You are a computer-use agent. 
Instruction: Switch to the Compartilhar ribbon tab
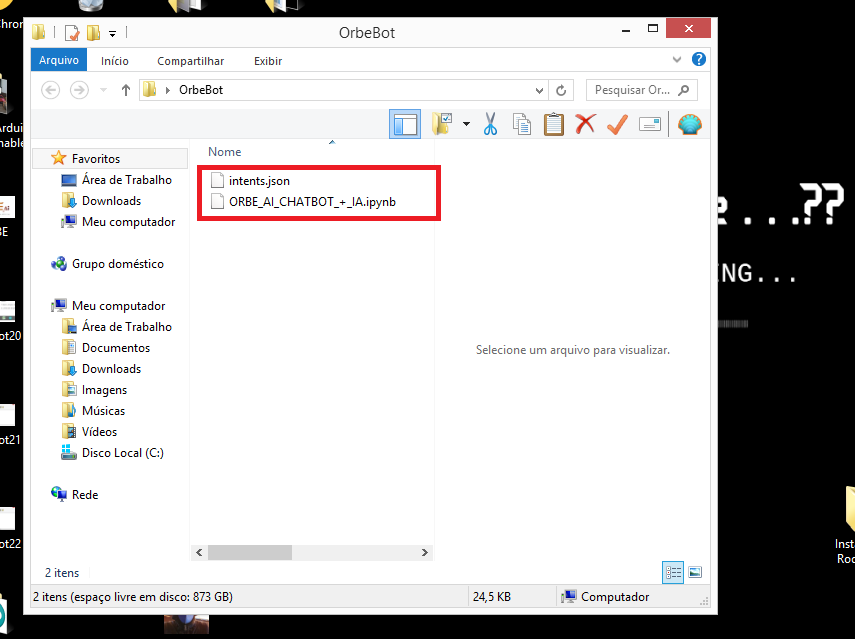(x=190, y=61)
